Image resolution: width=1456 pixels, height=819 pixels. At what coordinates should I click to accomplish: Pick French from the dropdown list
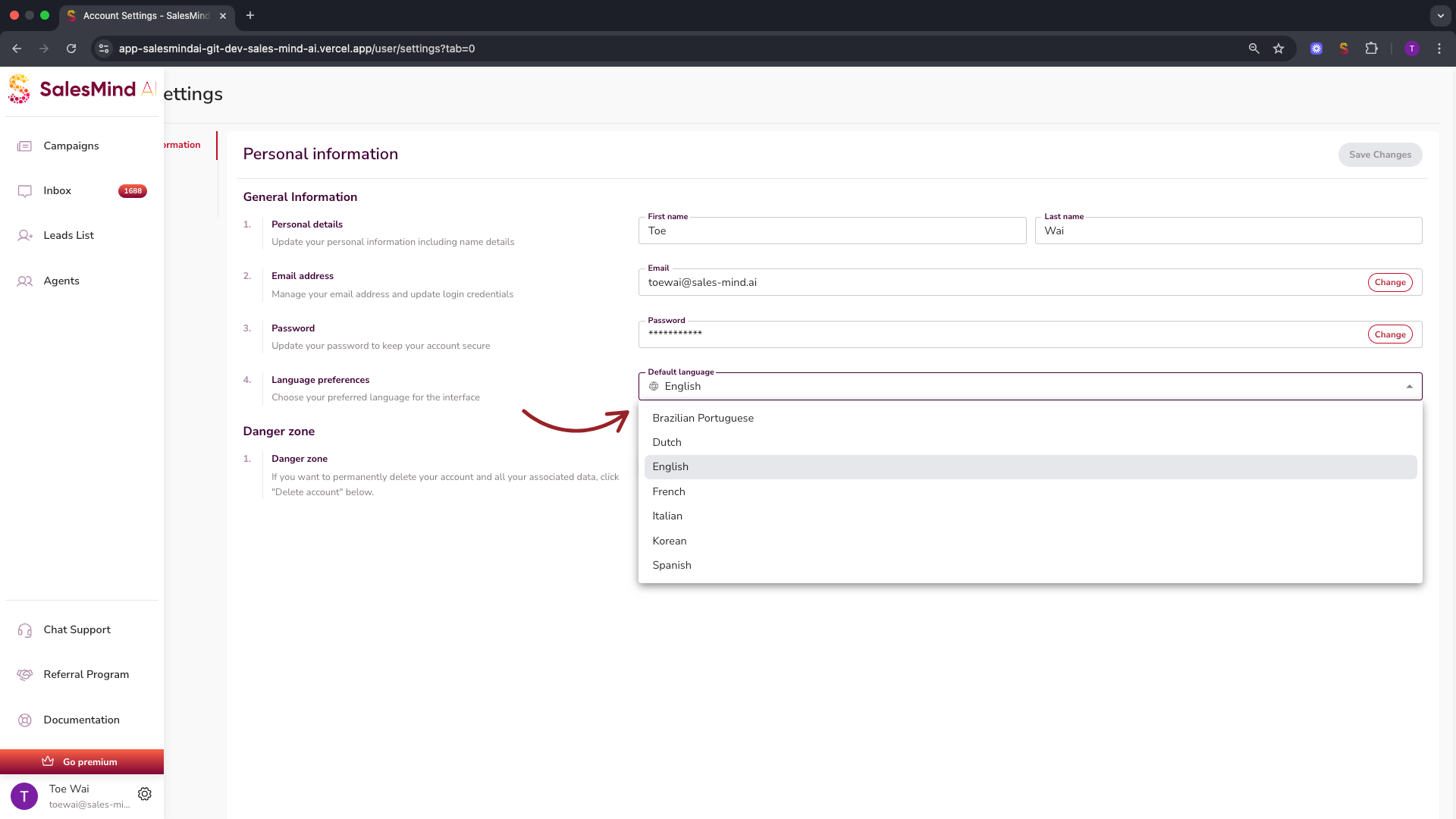pos(668,491)
